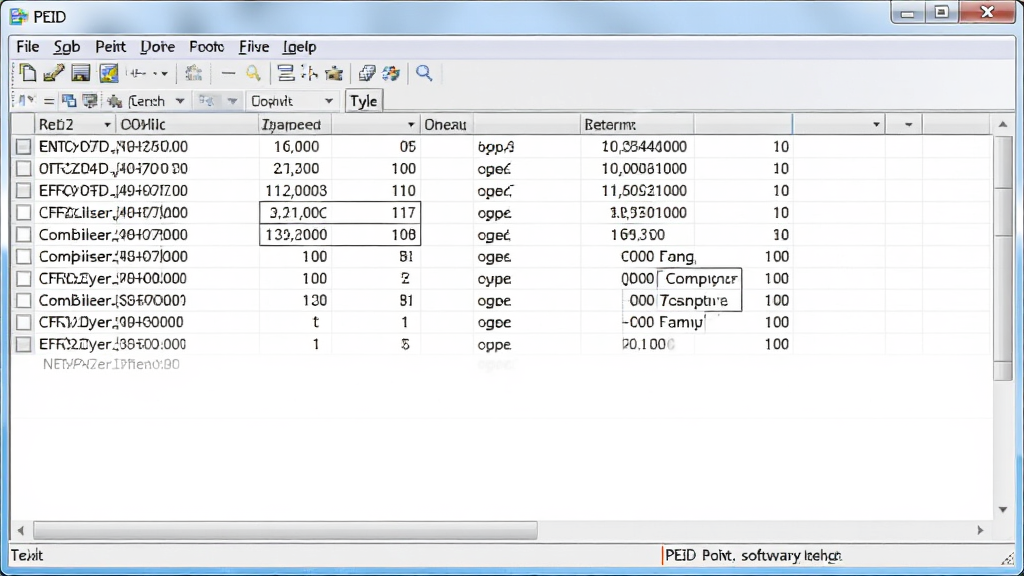Click the Tyle button

tap(363, 101)
